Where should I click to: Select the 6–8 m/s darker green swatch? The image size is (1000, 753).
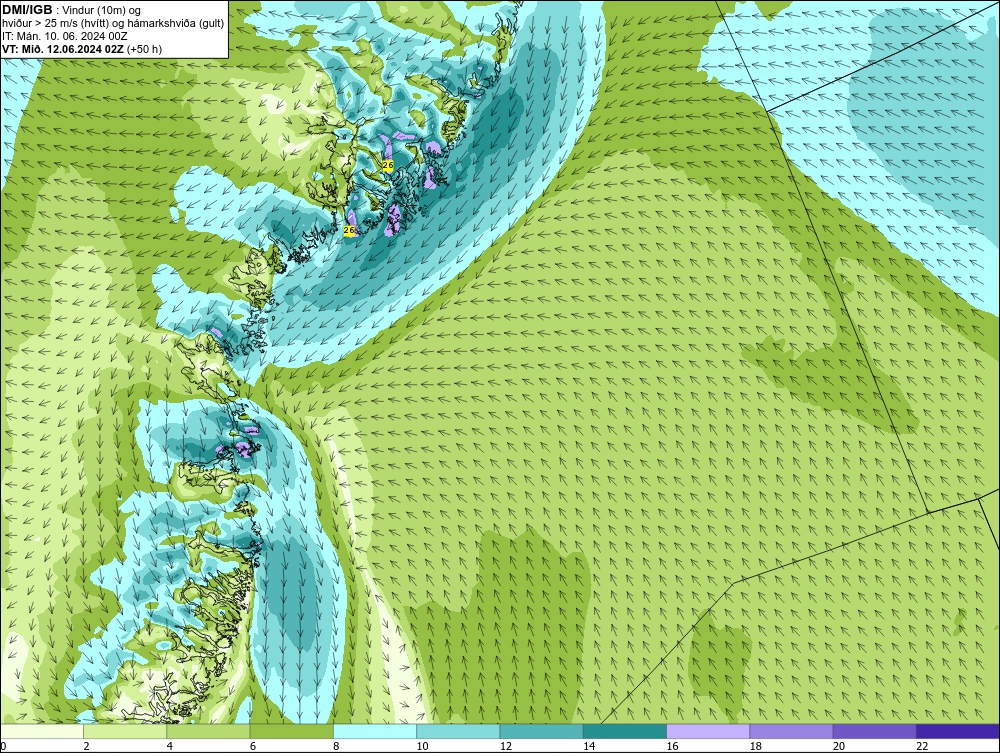coord(291,731)
